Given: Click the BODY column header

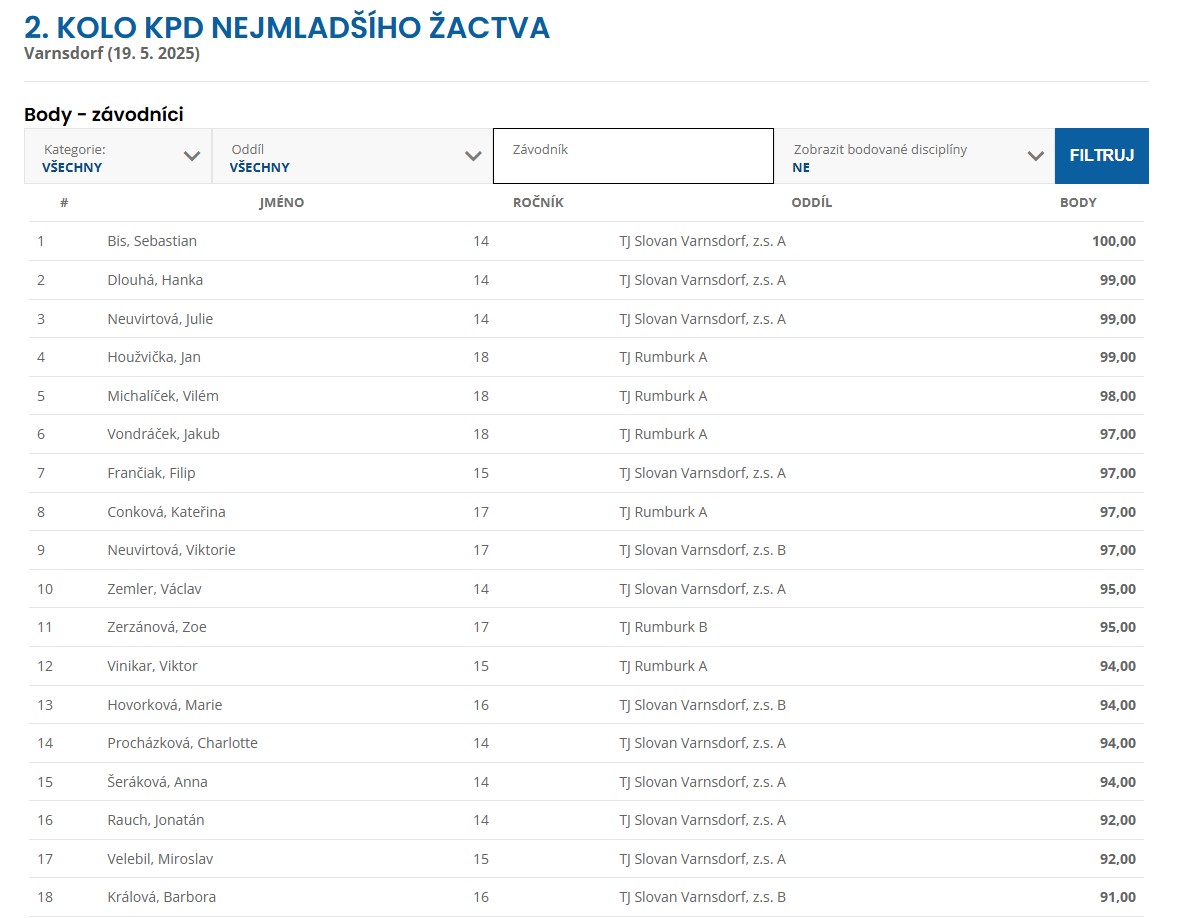Looking at the screenshot, I should [1078, 202].
